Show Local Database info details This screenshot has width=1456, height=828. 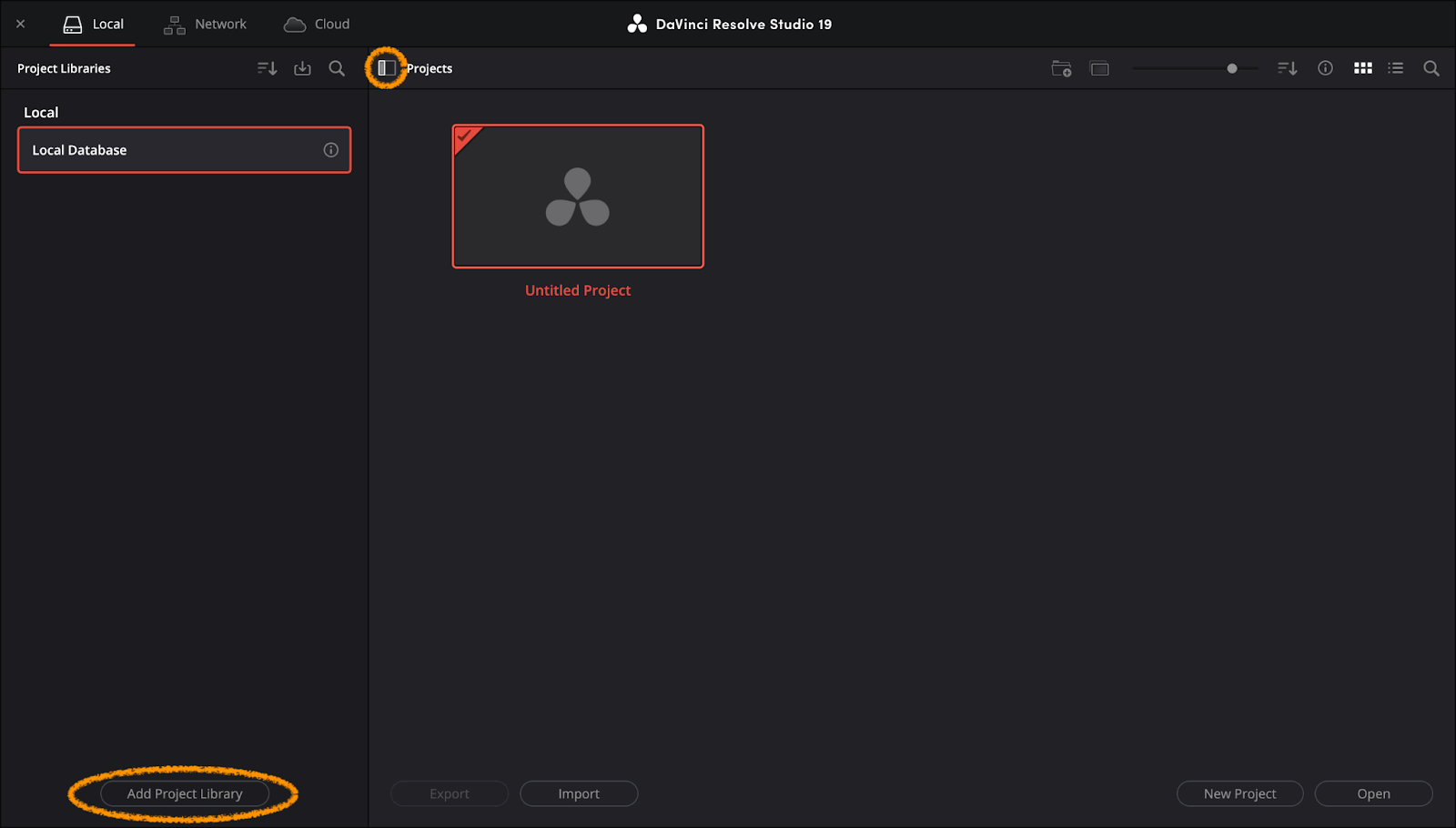331,150
